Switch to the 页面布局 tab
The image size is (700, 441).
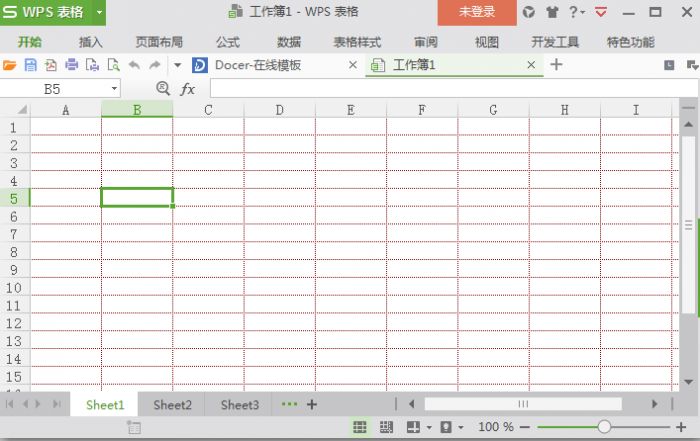(x=159, y=42)
